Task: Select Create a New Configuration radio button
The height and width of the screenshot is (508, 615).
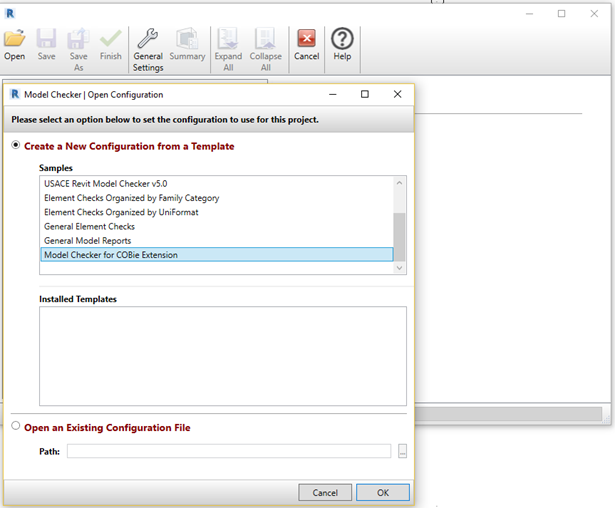Action: (x=16, y=145)
